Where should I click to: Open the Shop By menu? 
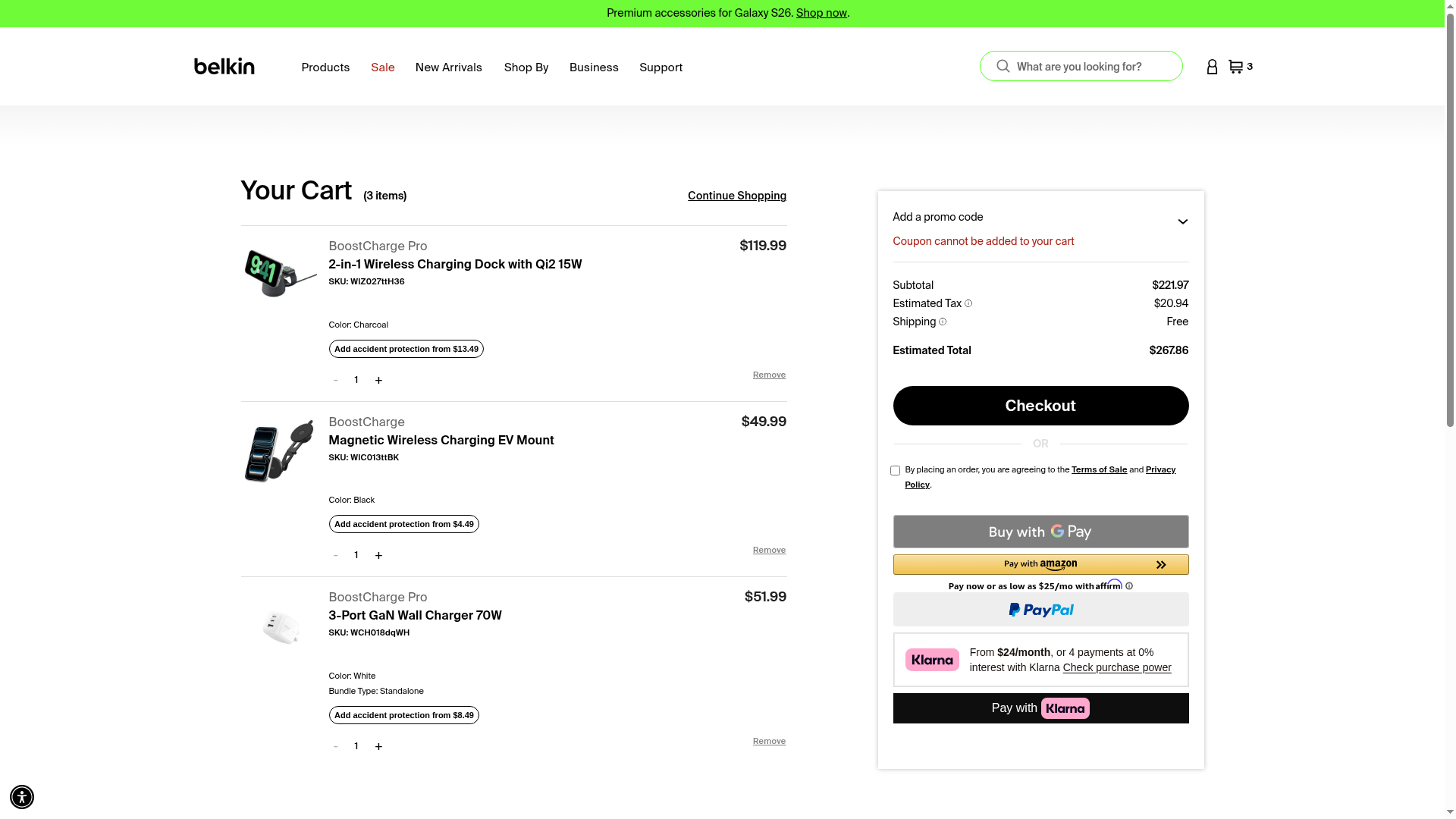coord(526,67)
